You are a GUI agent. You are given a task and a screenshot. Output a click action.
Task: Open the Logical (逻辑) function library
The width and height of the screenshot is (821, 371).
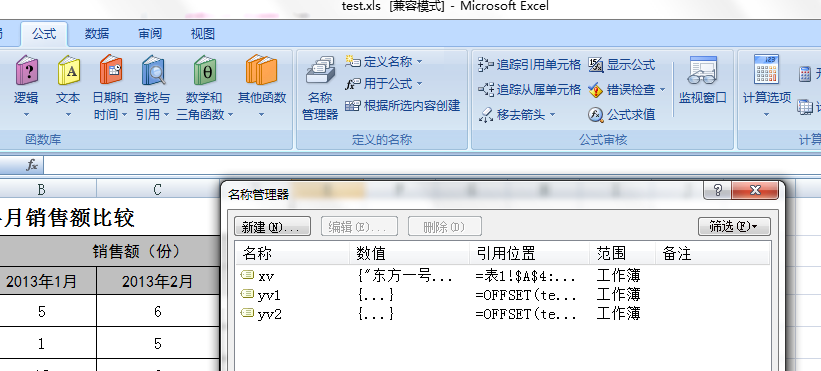point(26,86)
